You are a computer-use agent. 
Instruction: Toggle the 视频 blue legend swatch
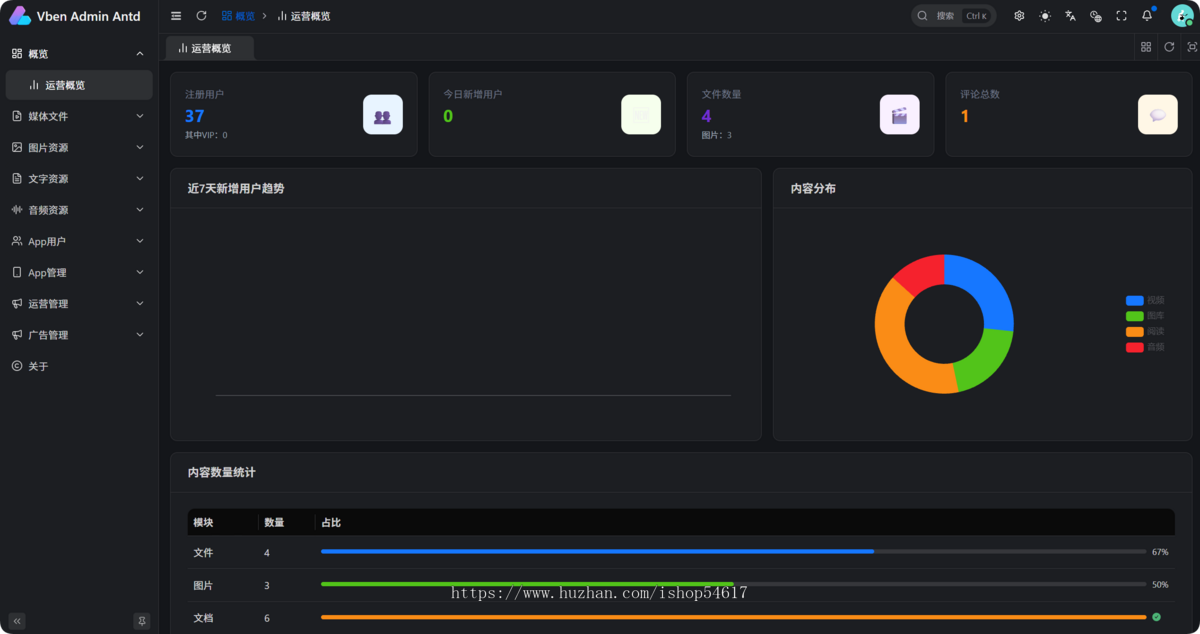tap(1135, 300)
